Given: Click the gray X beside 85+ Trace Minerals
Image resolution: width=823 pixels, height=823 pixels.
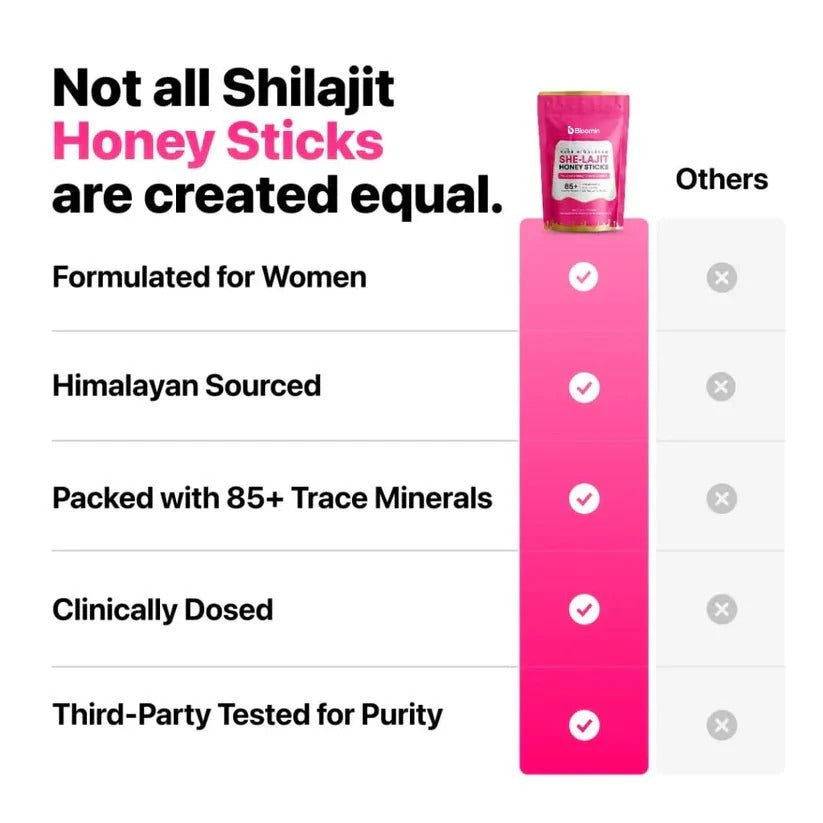Looking at the screenshot, I should tap(721, 498).
